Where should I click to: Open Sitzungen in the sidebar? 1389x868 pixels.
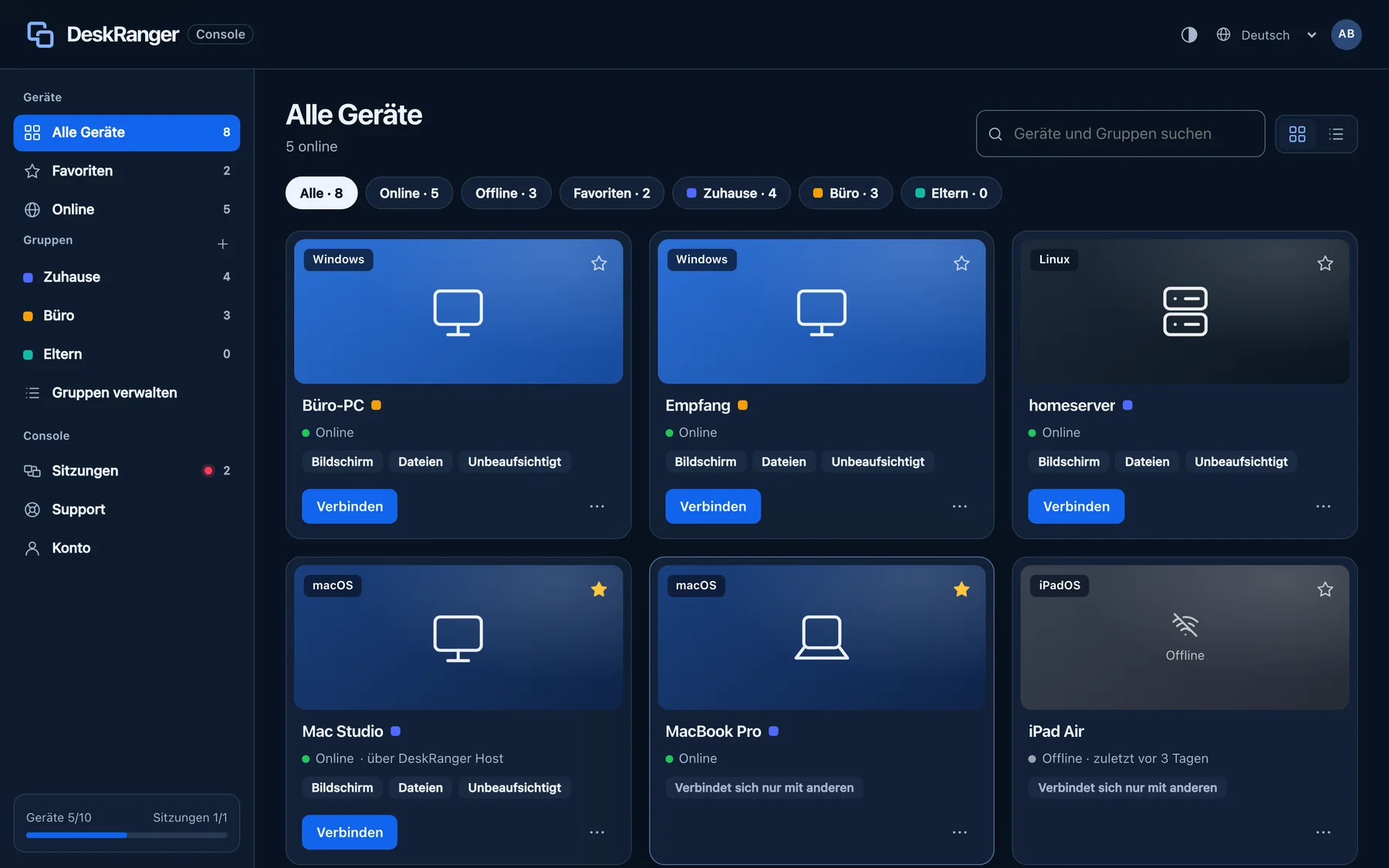pos(127,471)
